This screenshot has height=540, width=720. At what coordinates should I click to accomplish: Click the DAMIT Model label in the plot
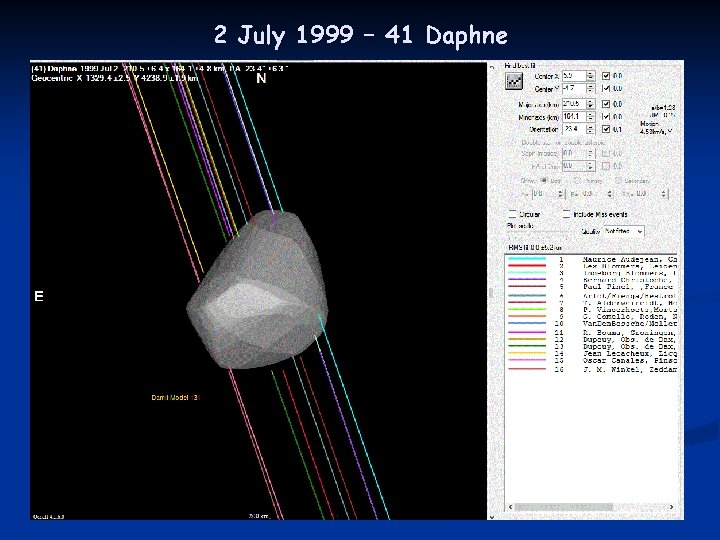point(176,397)
